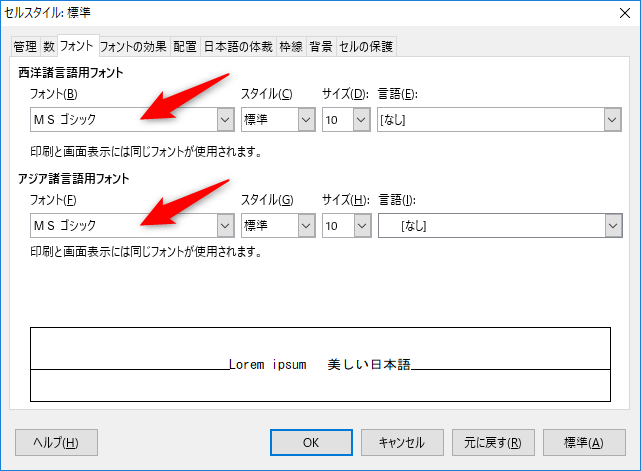Open the 枠線 tab
Viewport: 641px width, 471px height.
(x=290, y=46)
